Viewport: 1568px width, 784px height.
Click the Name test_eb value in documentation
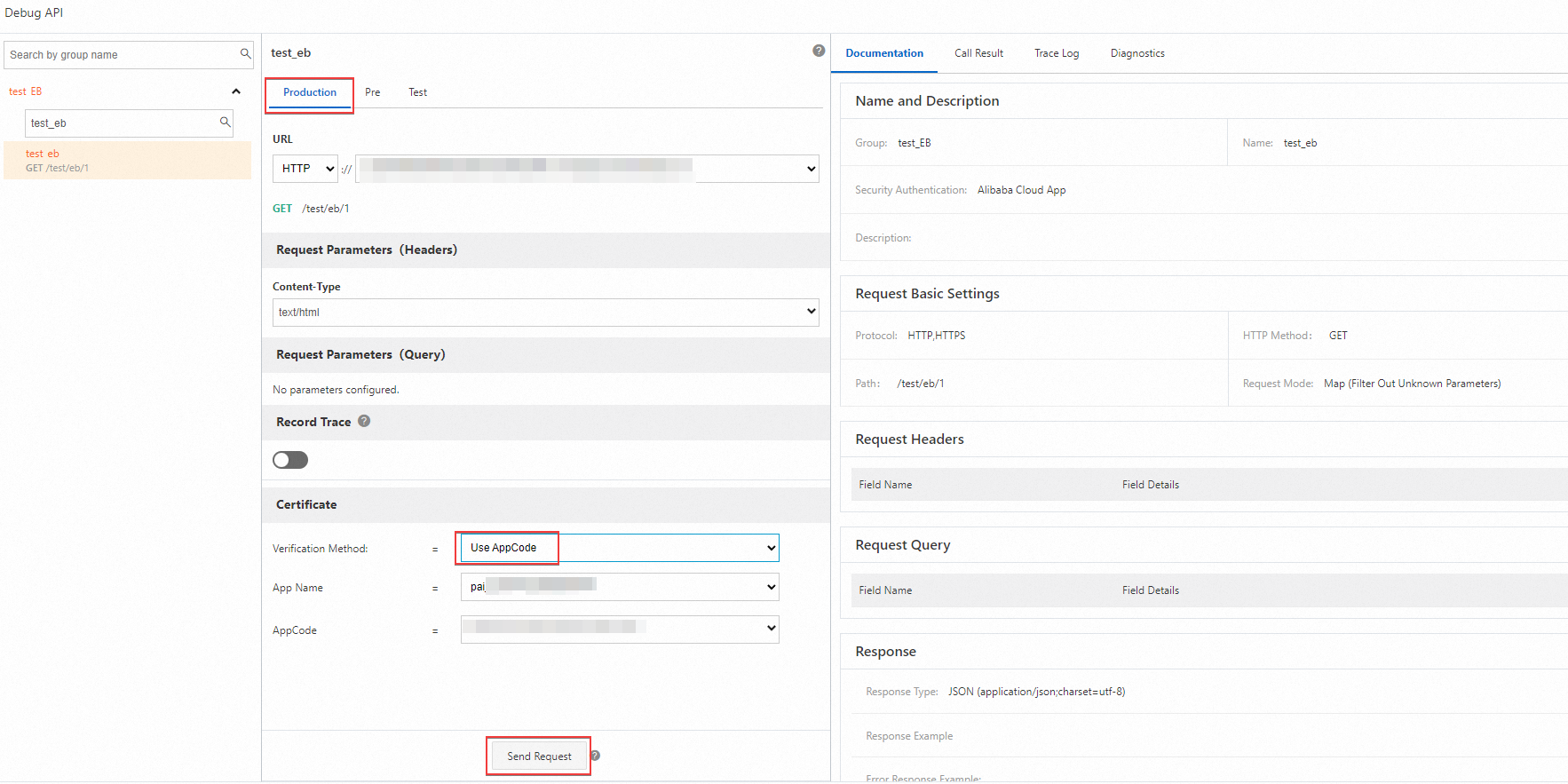click(1300, 143)
